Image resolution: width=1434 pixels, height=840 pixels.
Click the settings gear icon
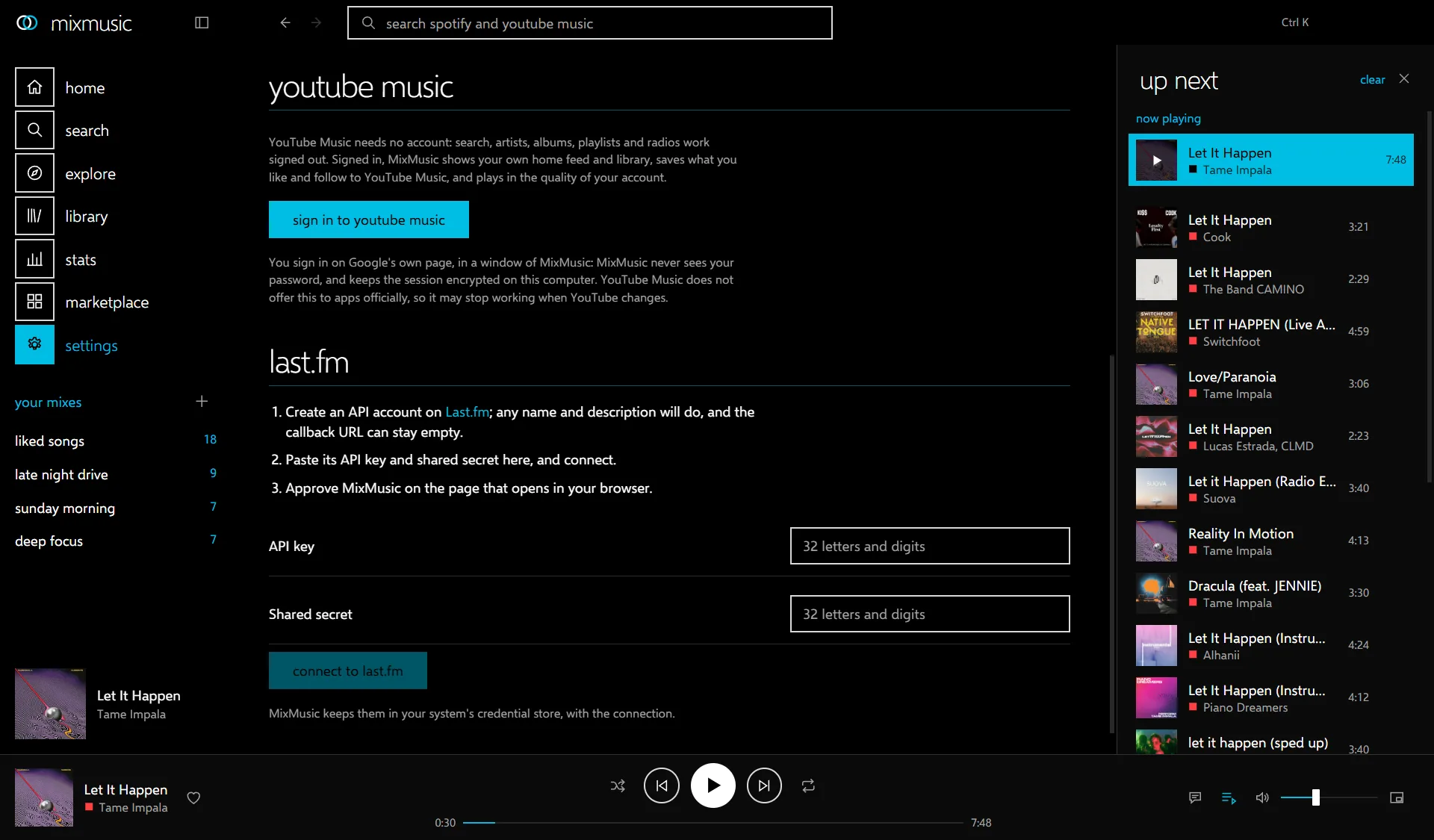pos(34,344)
